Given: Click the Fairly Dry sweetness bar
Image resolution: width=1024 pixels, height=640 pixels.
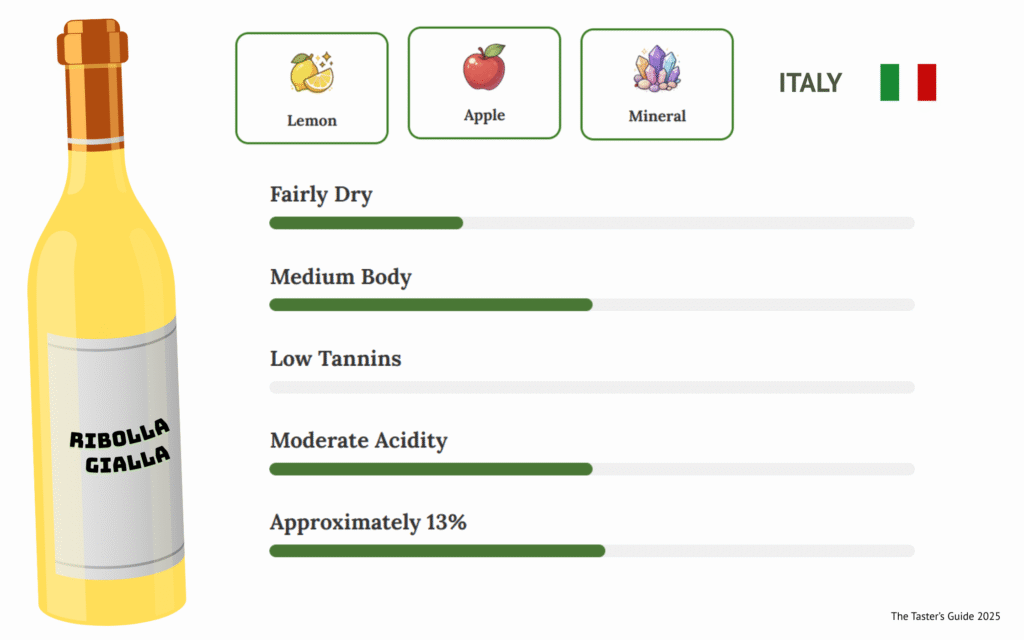Looking at the screenshot, I should pyautogui.click(x=591, y=223).
